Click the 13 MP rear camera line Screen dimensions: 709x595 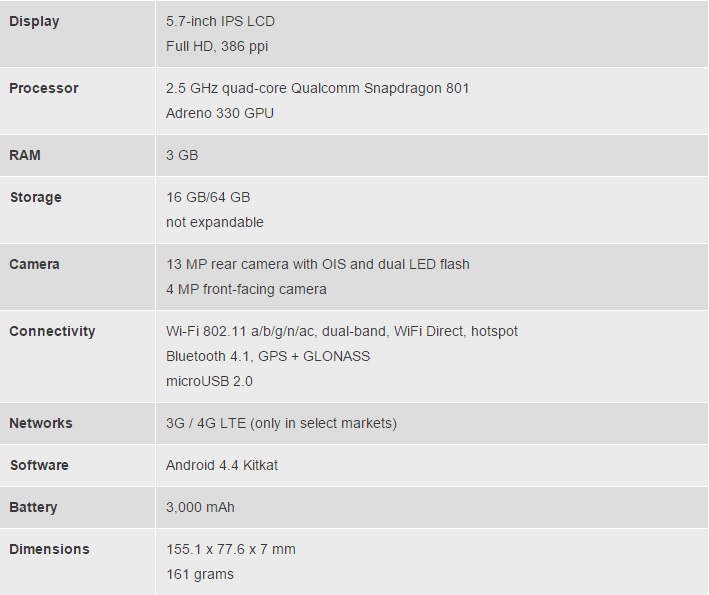click(317, 264)
